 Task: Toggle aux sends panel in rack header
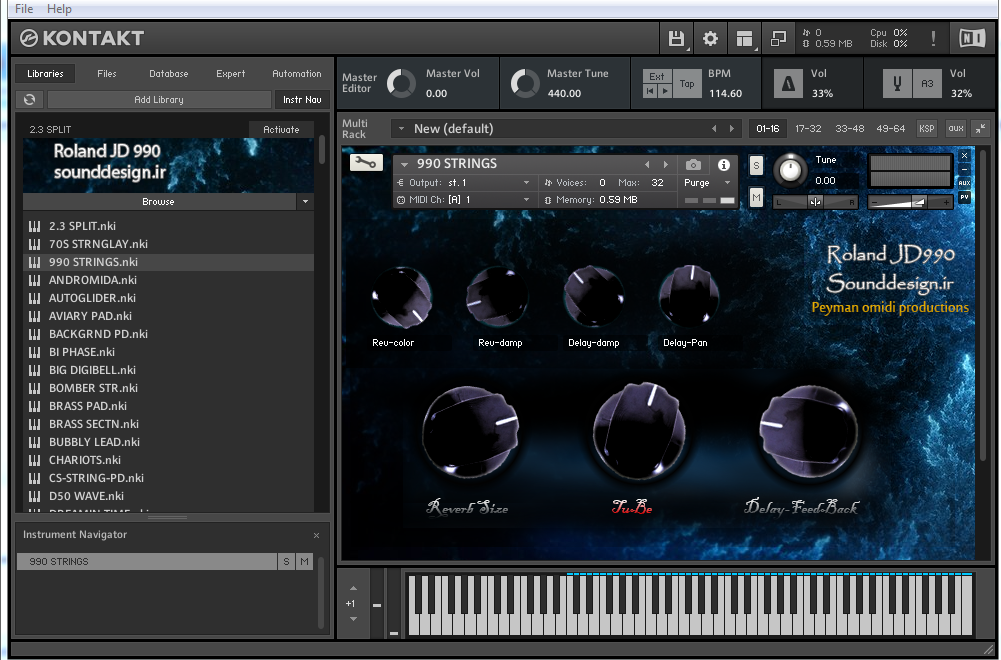955,129
